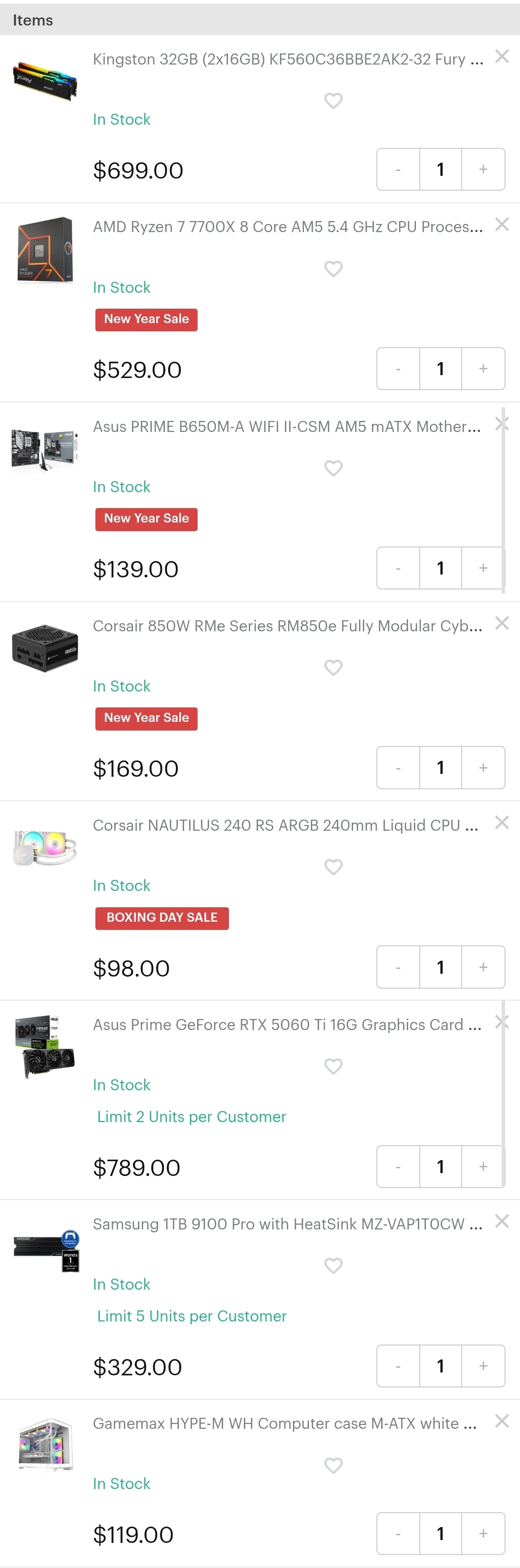Viewport: 520px width, 1568px height.
Task: Remove Corsair NAUTILUS cooler from cart
Action: point(502,823)
